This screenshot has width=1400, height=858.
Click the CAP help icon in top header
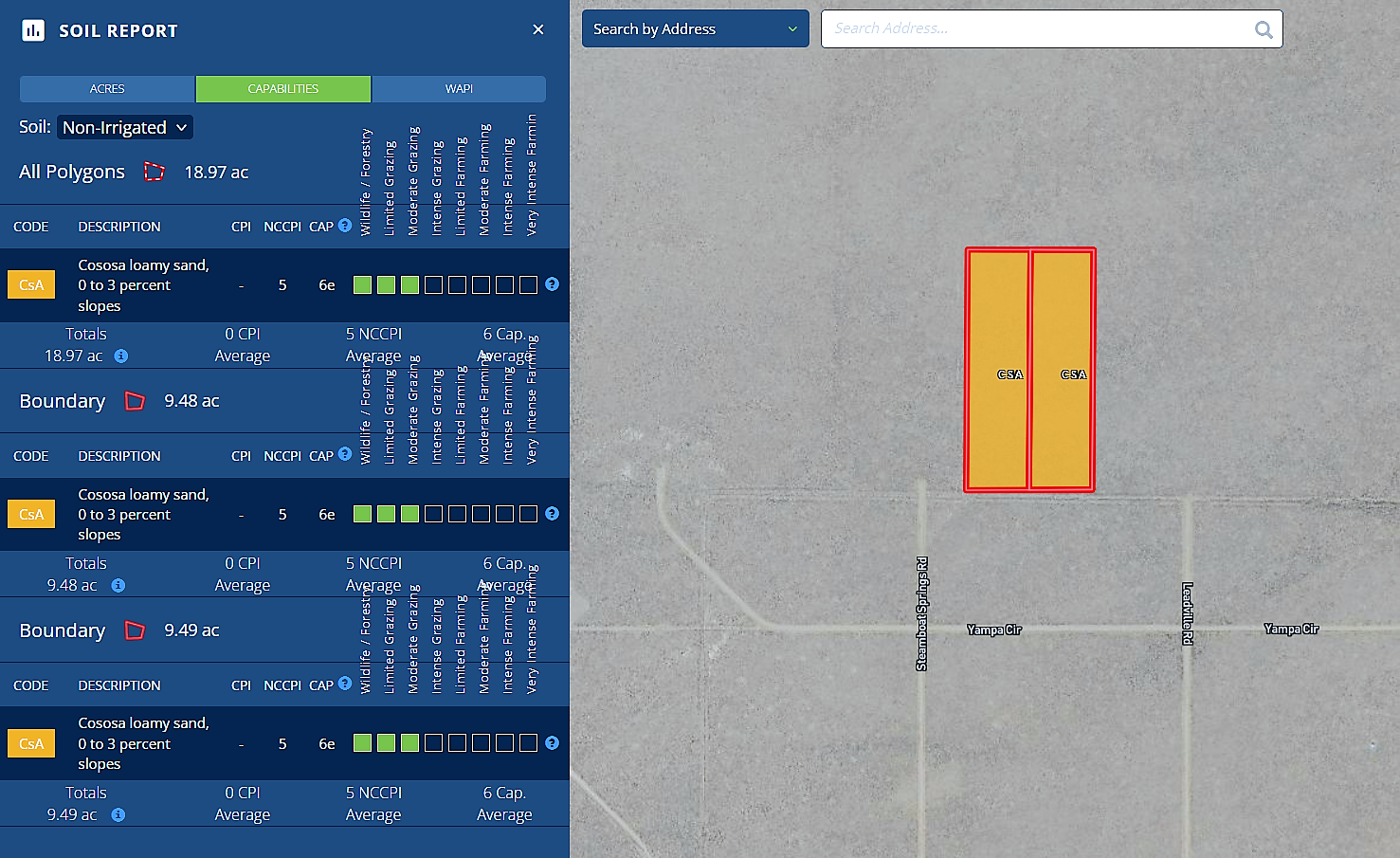(x=345, y=226)
